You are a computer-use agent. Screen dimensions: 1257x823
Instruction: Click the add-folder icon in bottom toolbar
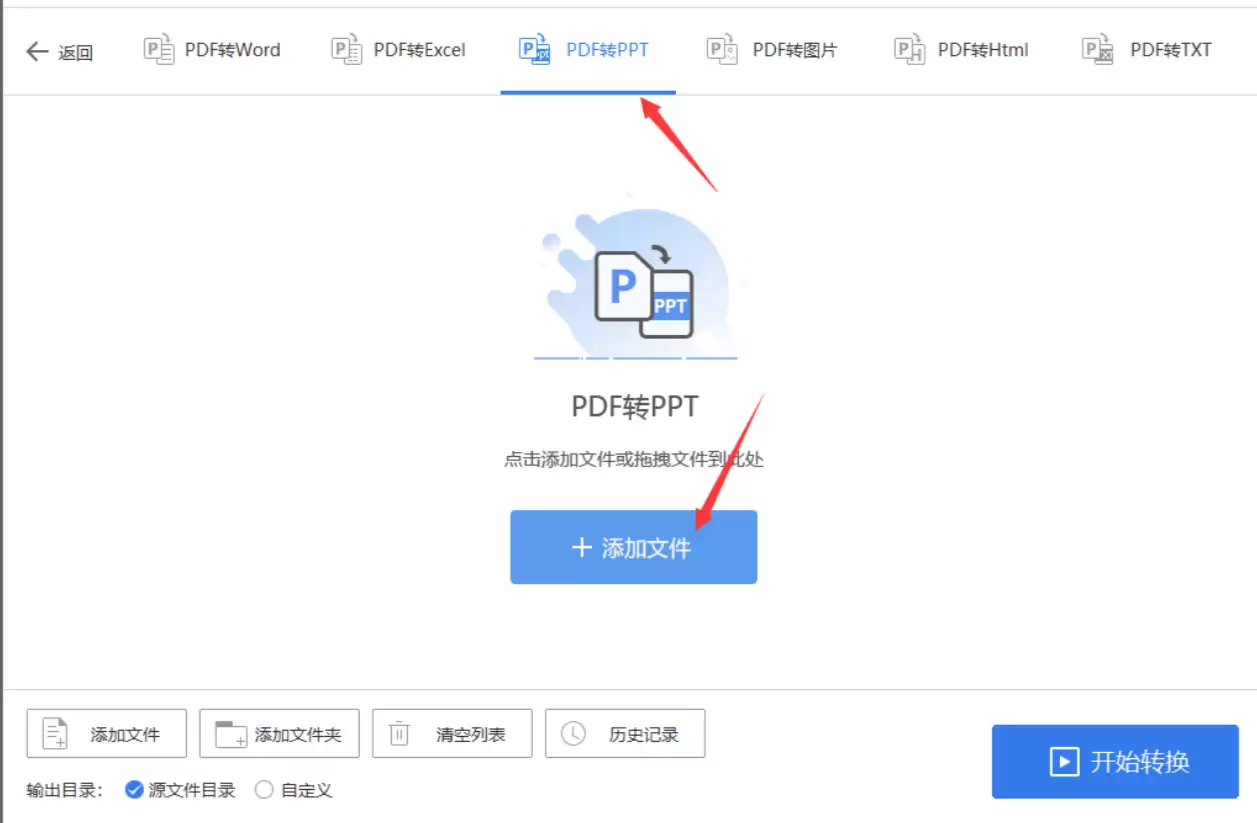point(231,734)
